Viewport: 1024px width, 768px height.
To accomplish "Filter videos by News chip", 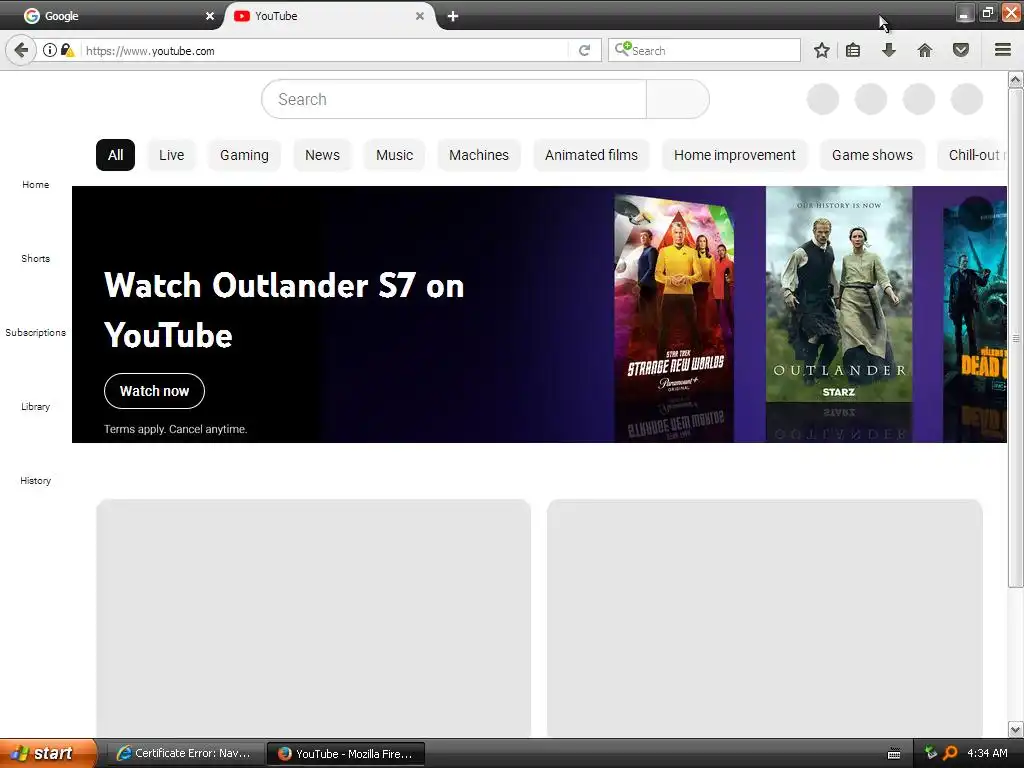I will (x=323, y=155).
